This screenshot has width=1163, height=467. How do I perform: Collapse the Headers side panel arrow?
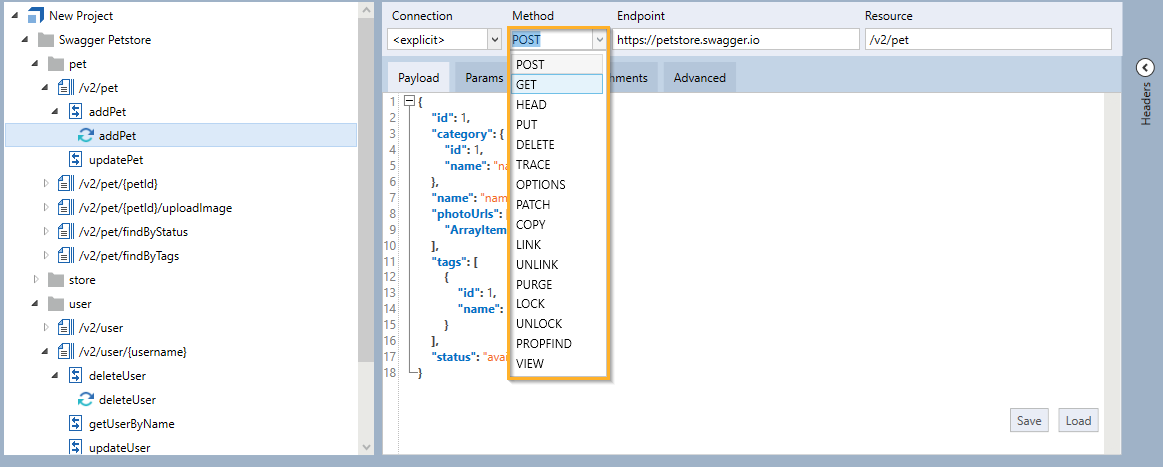click(1145, 67)
